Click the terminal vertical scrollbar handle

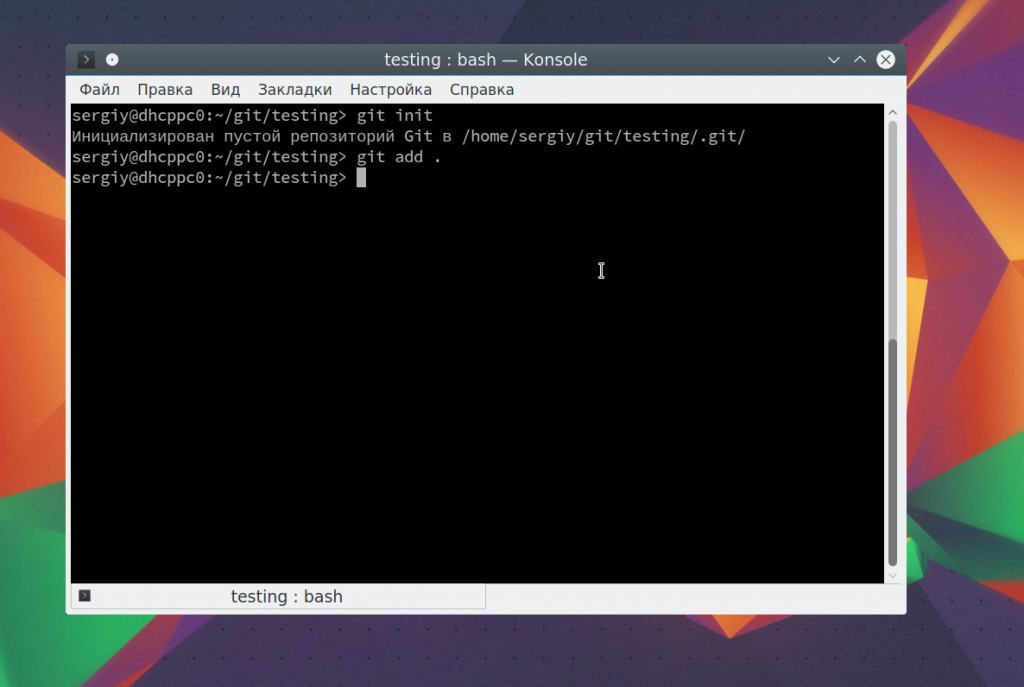coord(892,450)
